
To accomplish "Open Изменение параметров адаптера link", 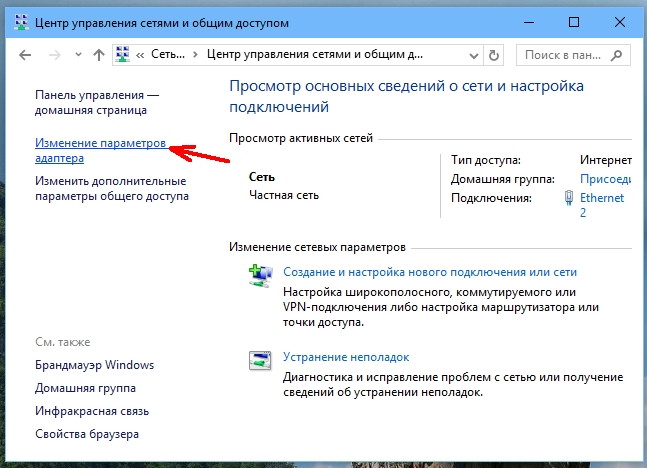I will (x=101, y=150).
